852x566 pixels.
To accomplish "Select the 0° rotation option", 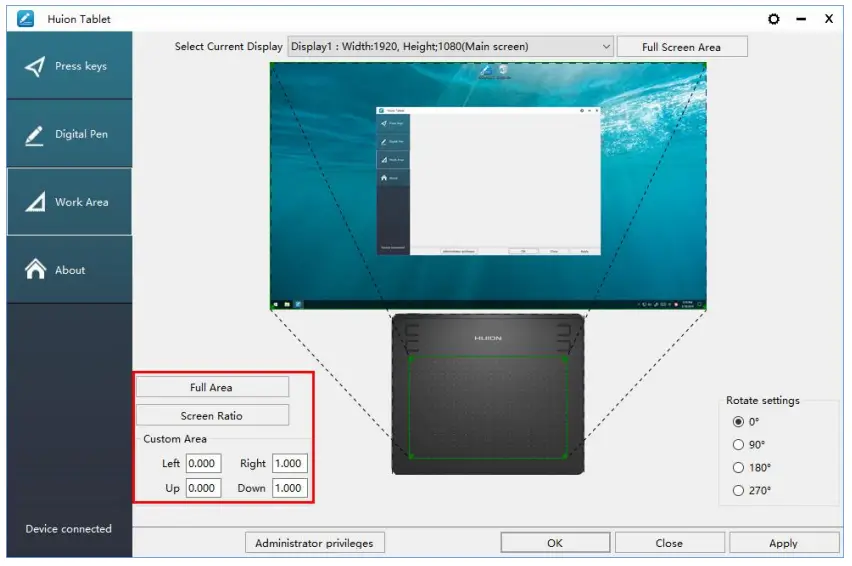I will click(738, 422).
